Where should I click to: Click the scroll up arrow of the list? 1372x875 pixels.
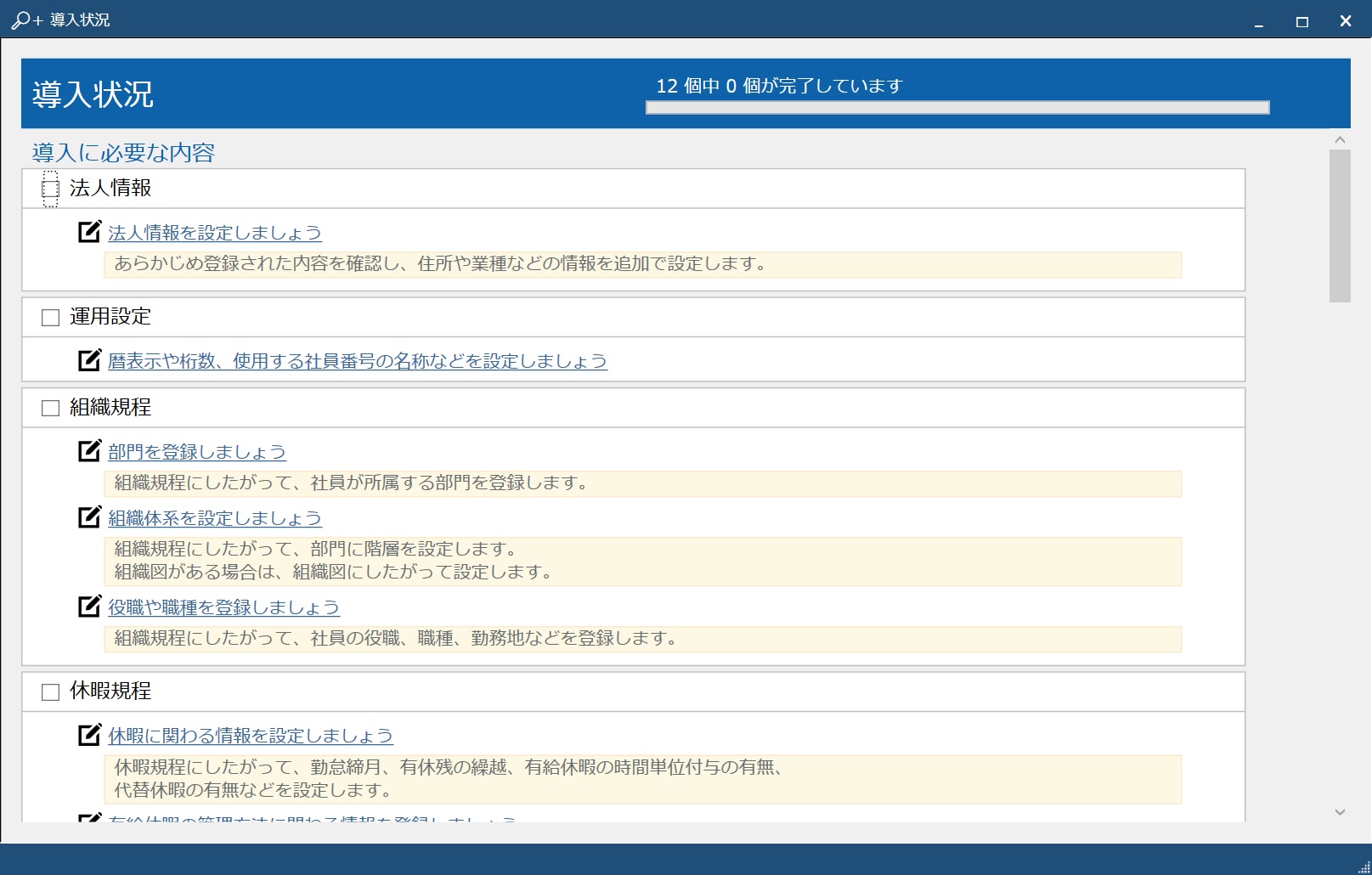[x=1340, y=140]
